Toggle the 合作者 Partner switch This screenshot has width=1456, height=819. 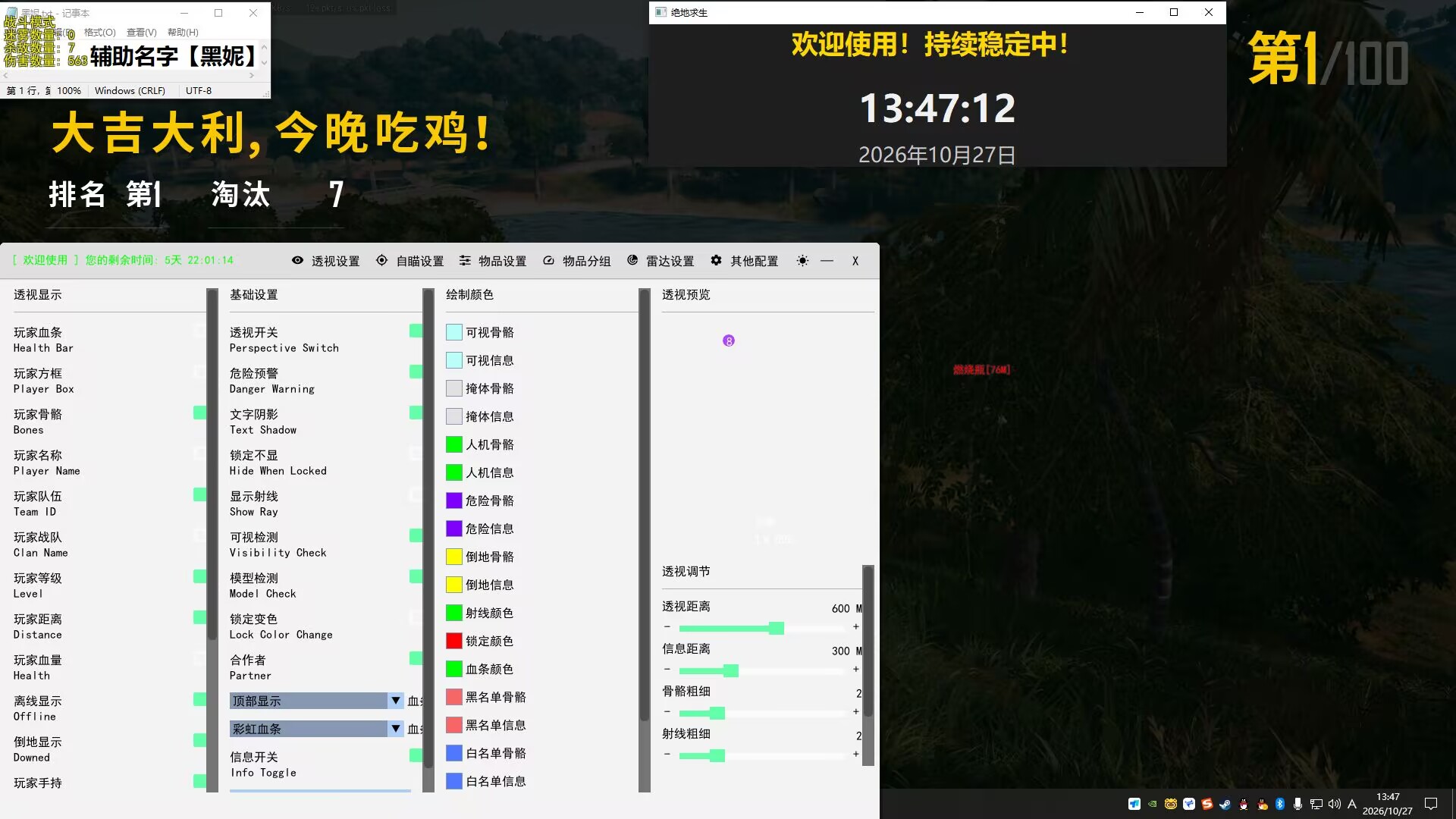(416, 658)
